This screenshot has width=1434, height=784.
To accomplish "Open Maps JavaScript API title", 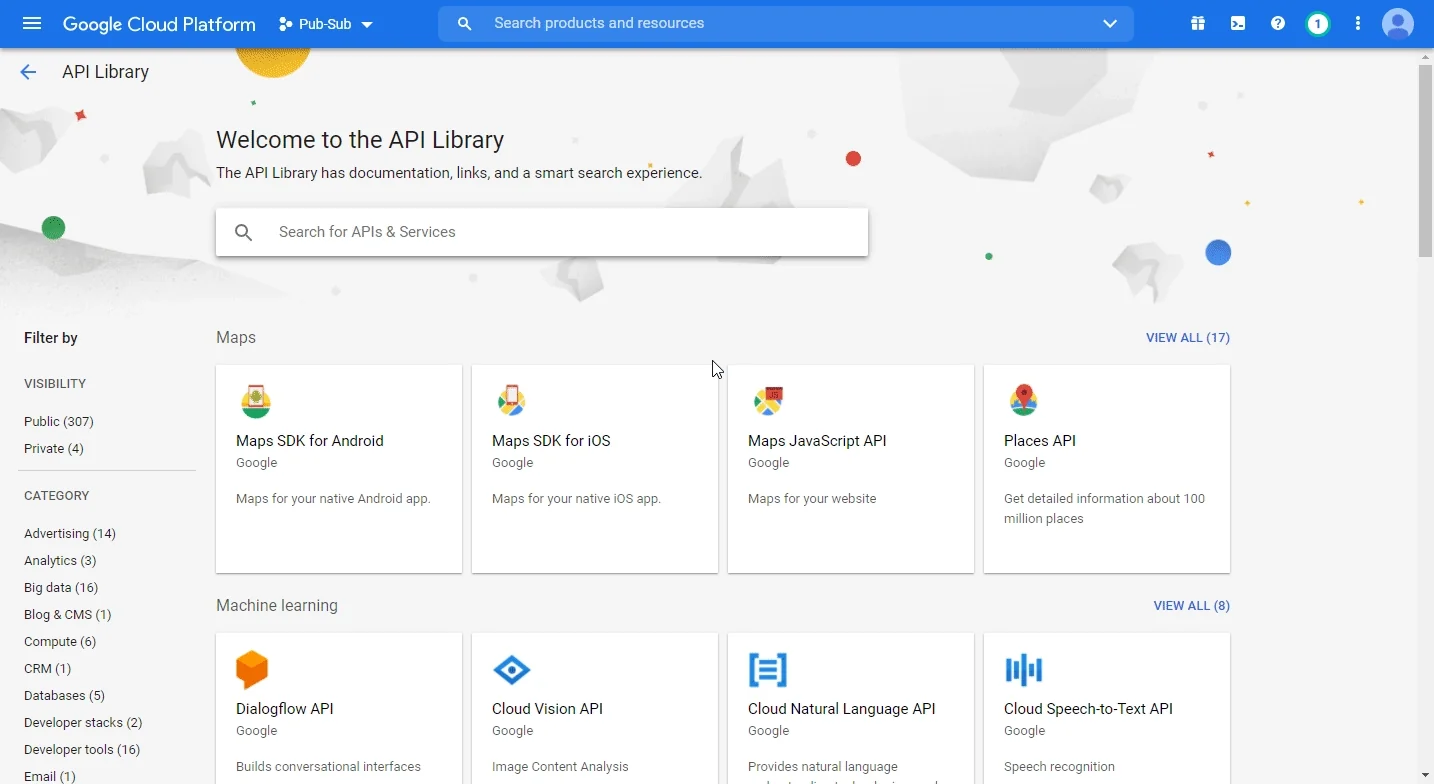I will (x=817, y=441).
